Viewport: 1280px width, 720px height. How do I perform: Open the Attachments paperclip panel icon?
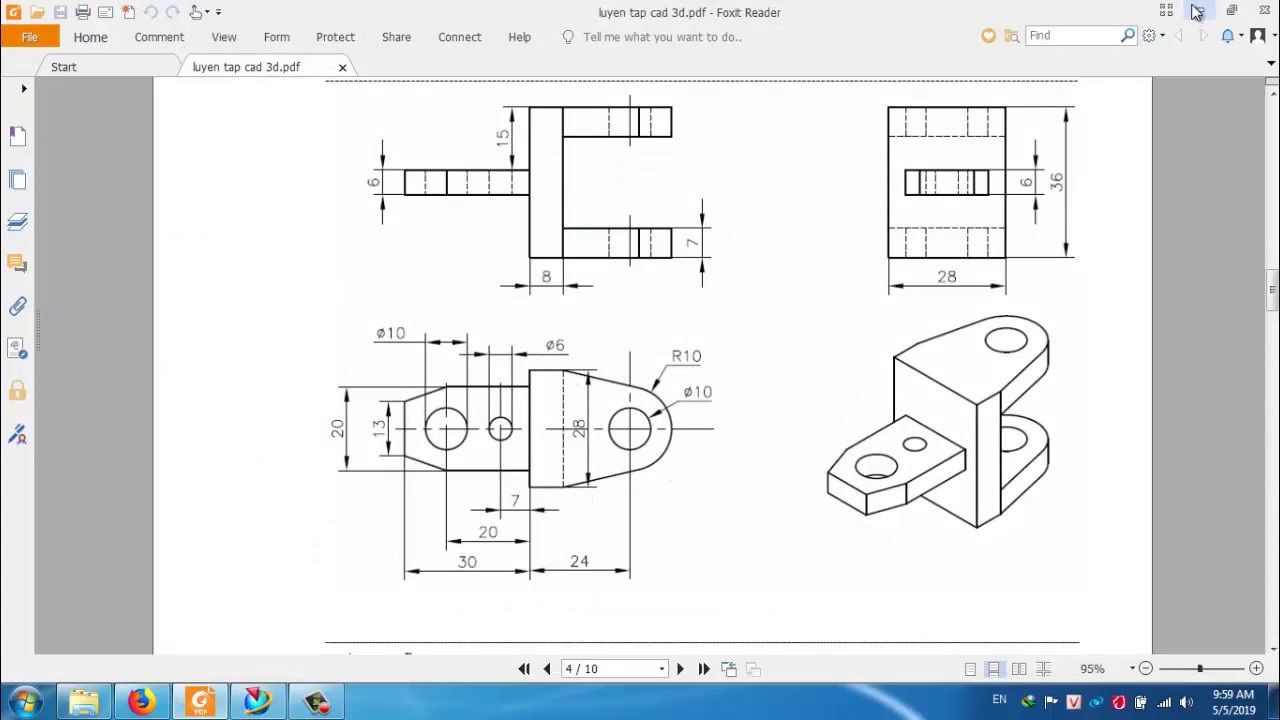point(17,306)
